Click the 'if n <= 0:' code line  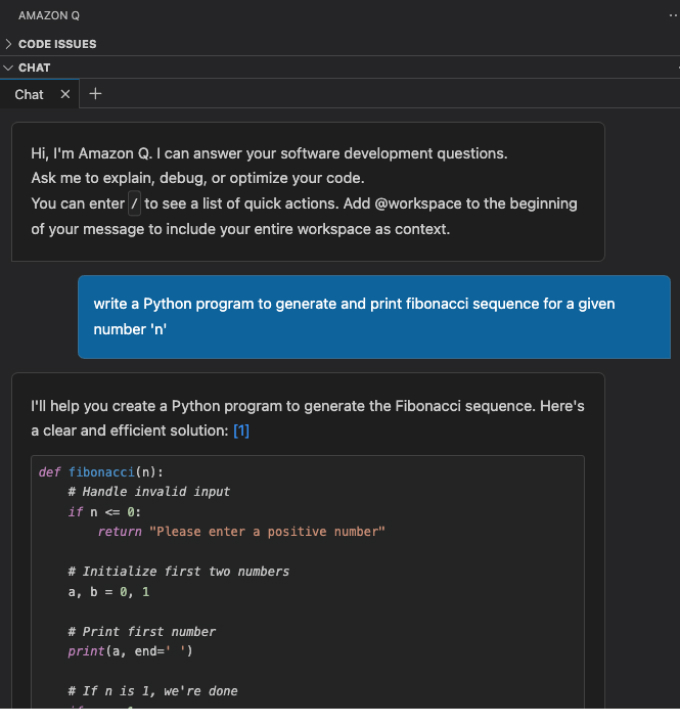[x=104, y=512]
